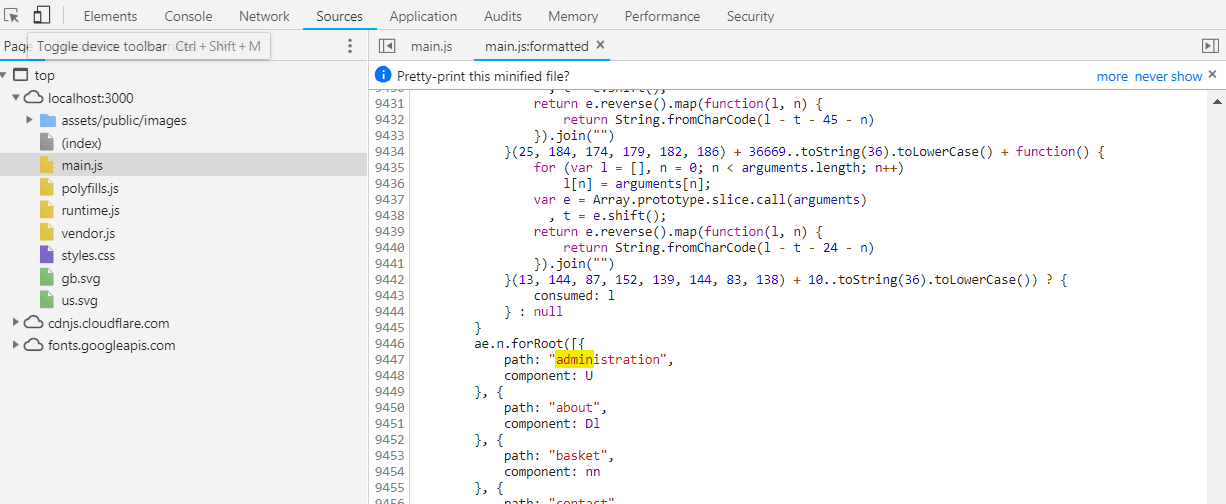Hide the navigator sidebar panel

click(388, 46)
